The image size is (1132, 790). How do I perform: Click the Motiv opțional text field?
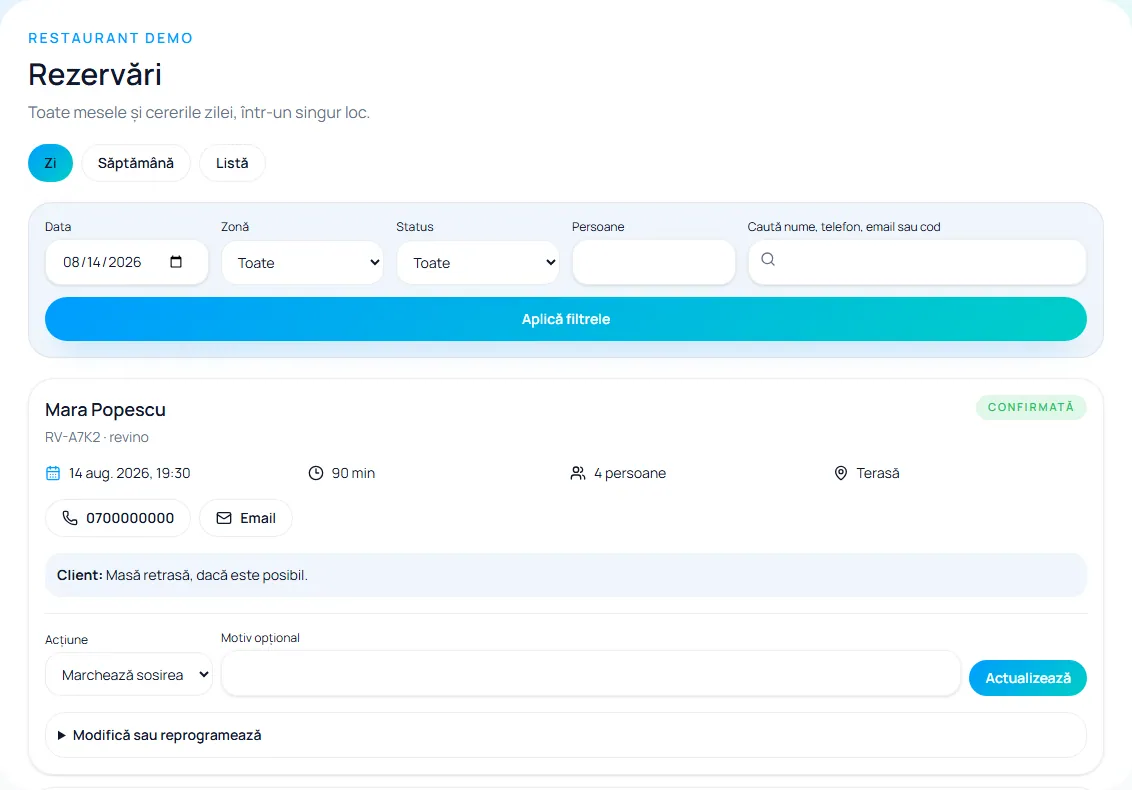click(591, 674)
